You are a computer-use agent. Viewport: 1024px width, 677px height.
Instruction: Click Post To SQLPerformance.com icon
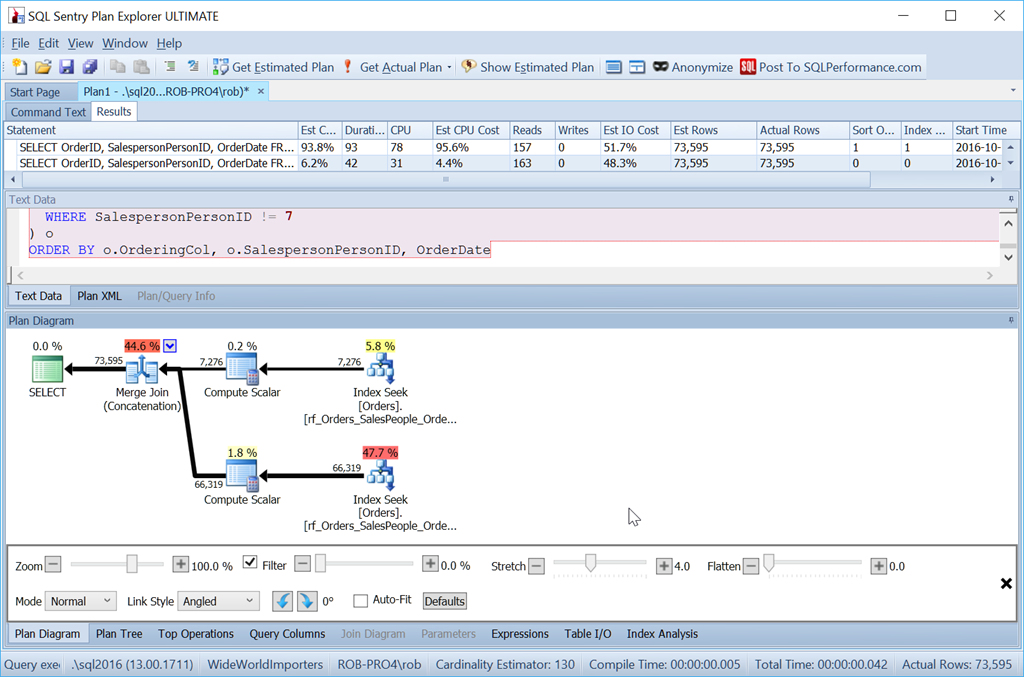coord(749,67)
